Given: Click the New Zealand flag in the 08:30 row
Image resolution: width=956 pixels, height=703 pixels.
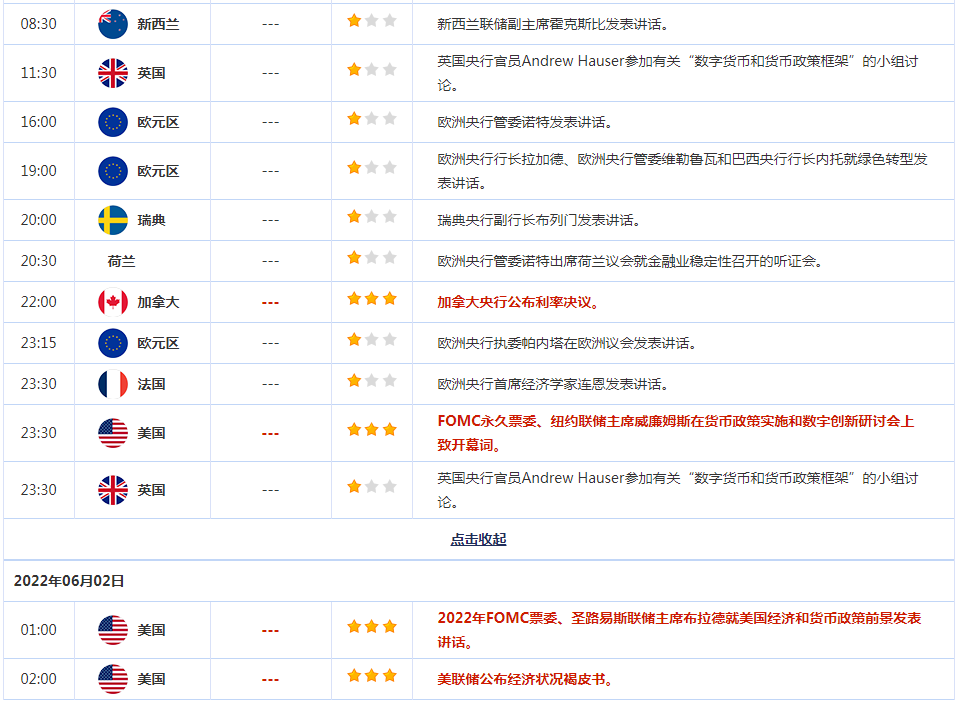Looking at the screenshot, I should tap(113, 24).
